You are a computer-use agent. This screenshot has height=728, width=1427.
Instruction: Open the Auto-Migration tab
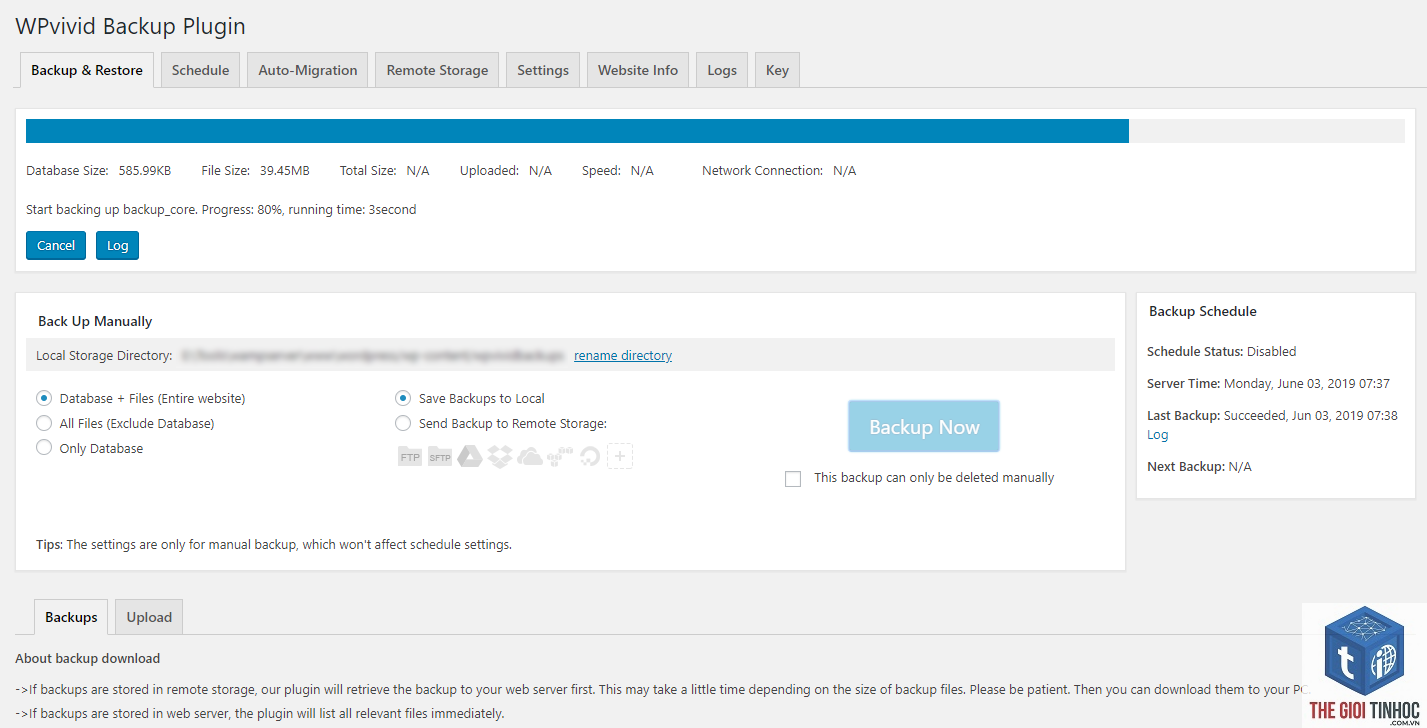pos(308,70)
